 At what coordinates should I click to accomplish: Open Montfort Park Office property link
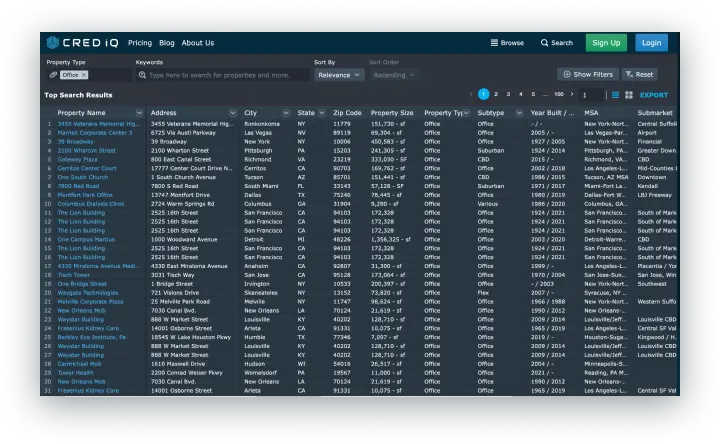pyautogui.click(x=85, y=195)
